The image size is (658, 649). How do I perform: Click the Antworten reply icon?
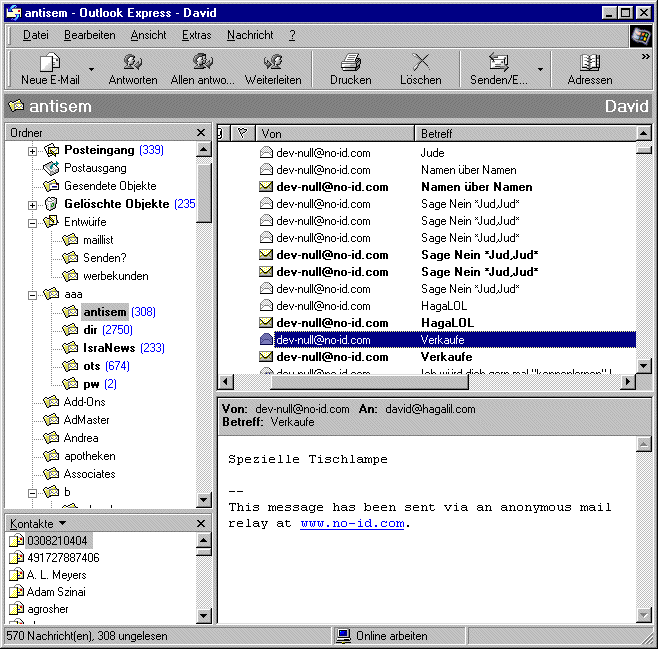[132, 63]
